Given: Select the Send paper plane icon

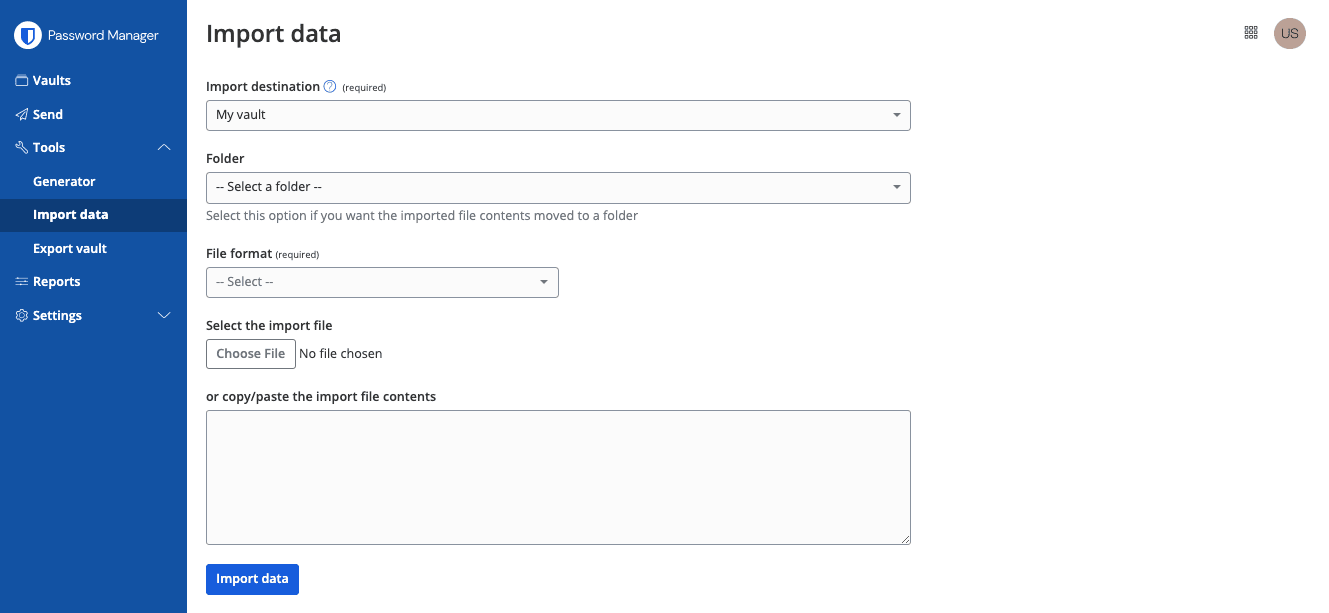Looking at the screenshot, I should pyautogui.click(x=21, y=114).
